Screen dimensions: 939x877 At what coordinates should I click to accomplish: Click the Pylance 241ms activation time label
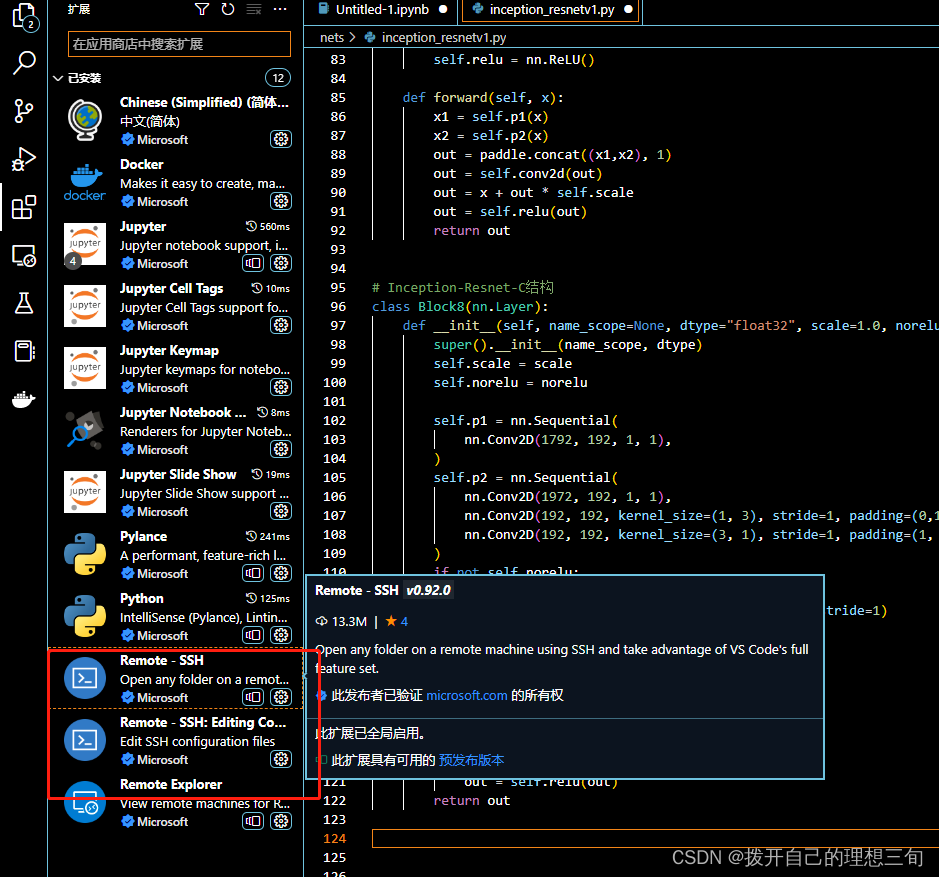click(268, 536)
